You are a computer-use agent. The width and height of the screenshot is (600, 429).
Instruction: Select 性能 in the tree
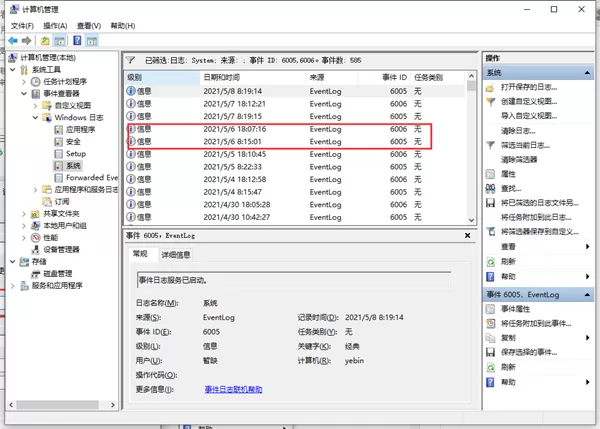(x=51, y=238)
